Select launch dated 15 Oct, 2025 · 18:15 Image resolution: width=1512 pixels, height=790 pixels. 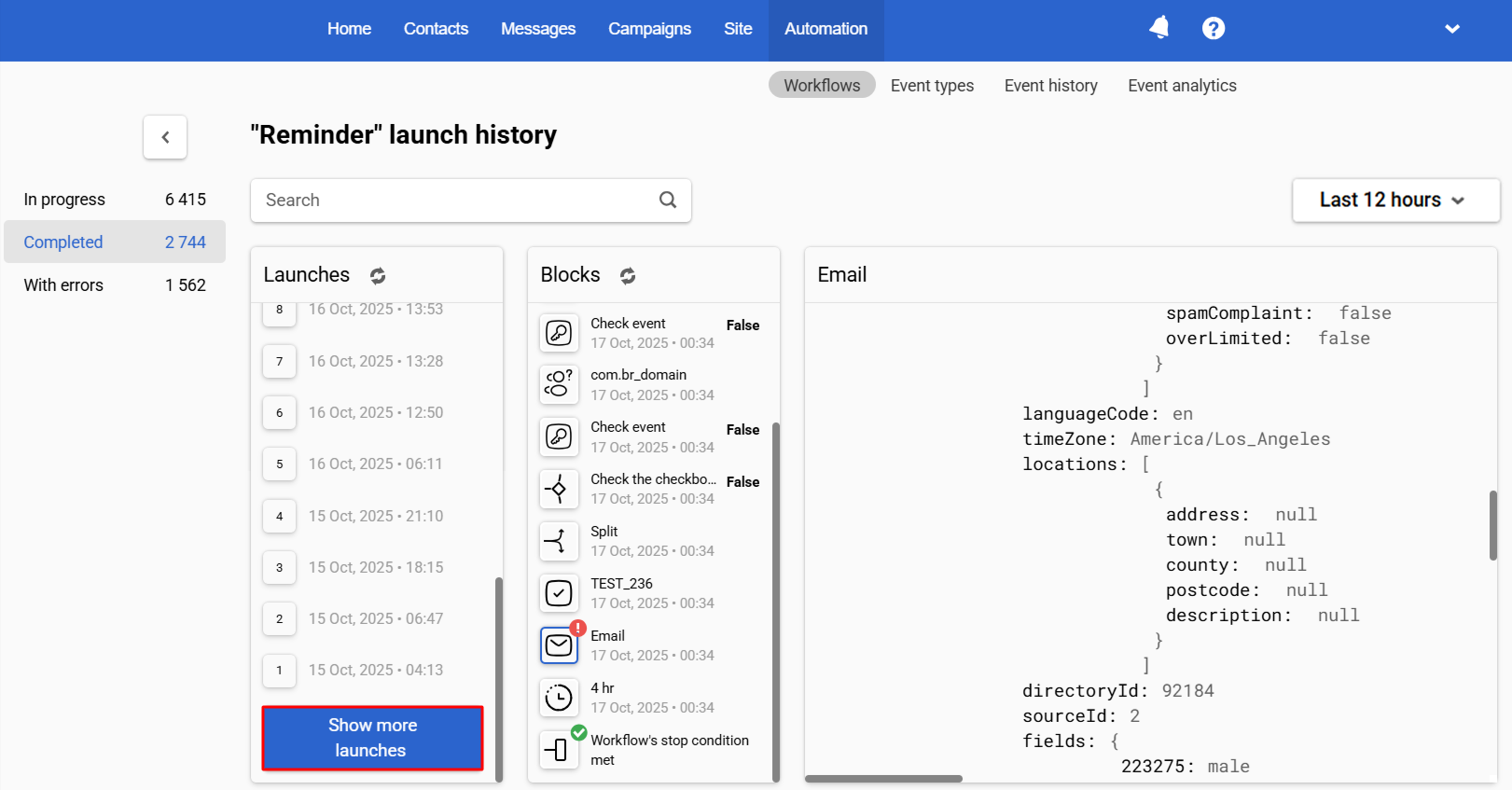(x=376, y=567)
